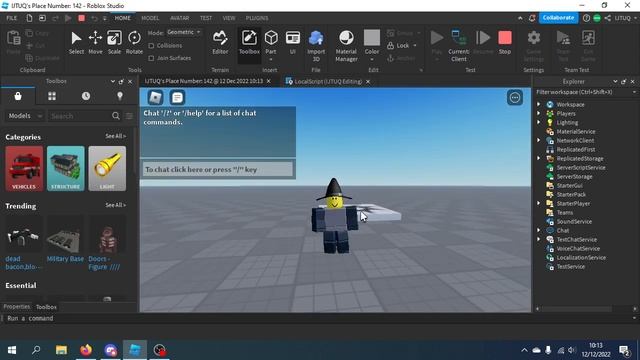Viewport: 640px width, 360px height.
Task: Expand the StarterPlayer node
Action: pos(539,203)
